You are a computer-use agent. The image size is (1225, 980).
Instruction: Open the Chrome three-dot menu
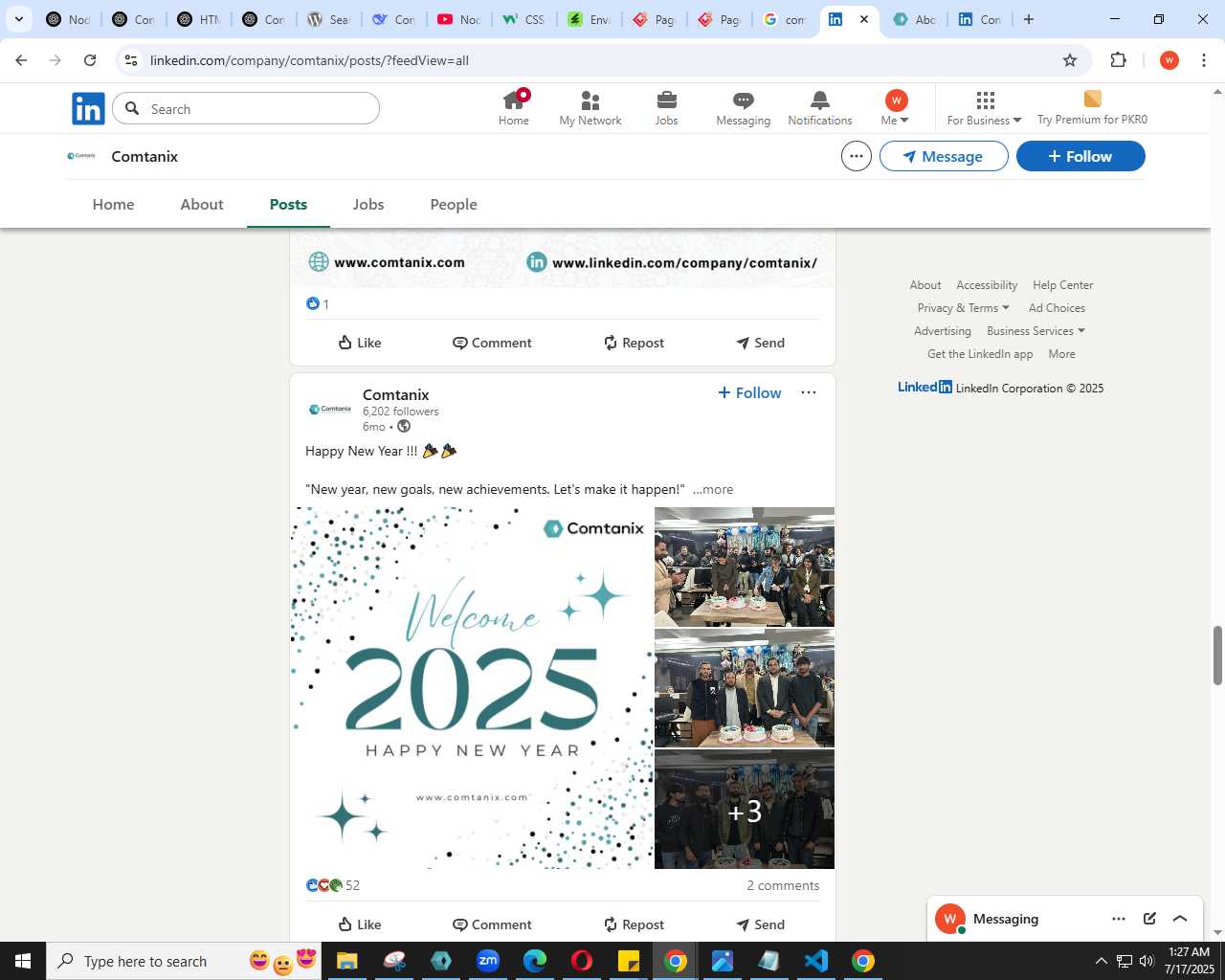point(1204,60)
